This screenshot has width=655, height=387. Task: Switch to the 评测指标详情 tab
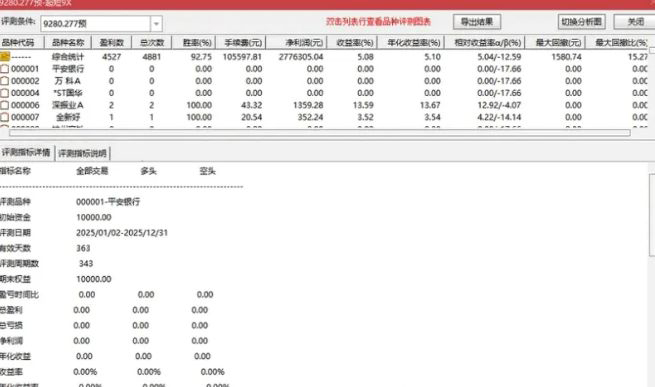click(x=26, y=153)
